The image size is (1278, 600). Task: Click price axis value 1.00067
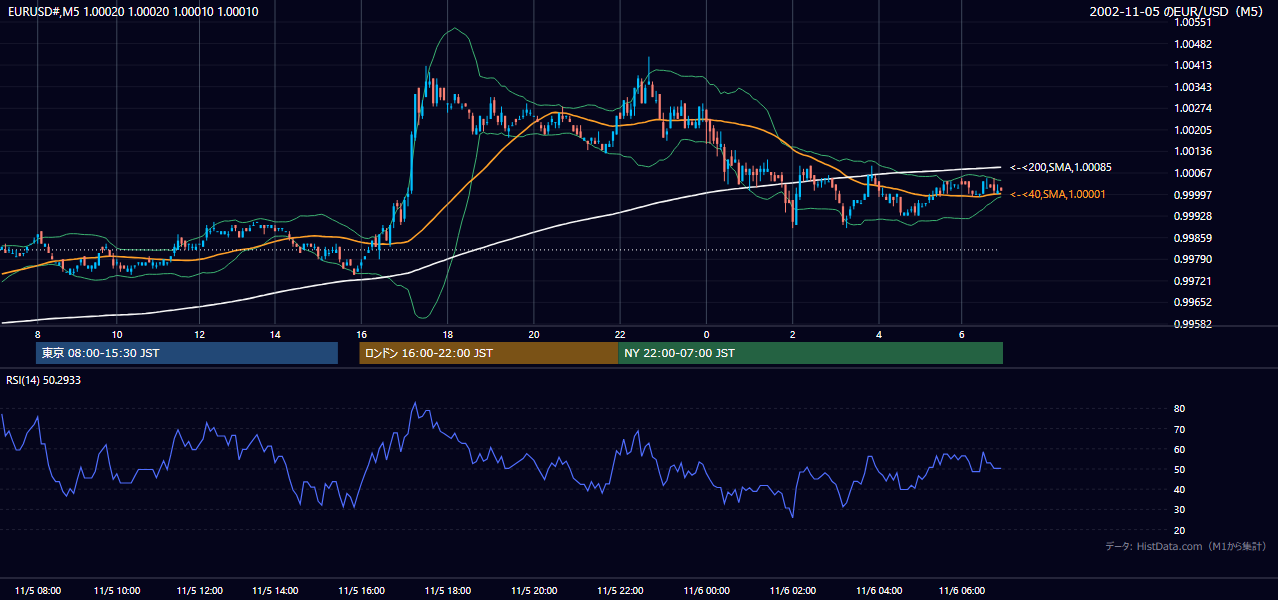pyautogui.click(x=1193, y=173)
